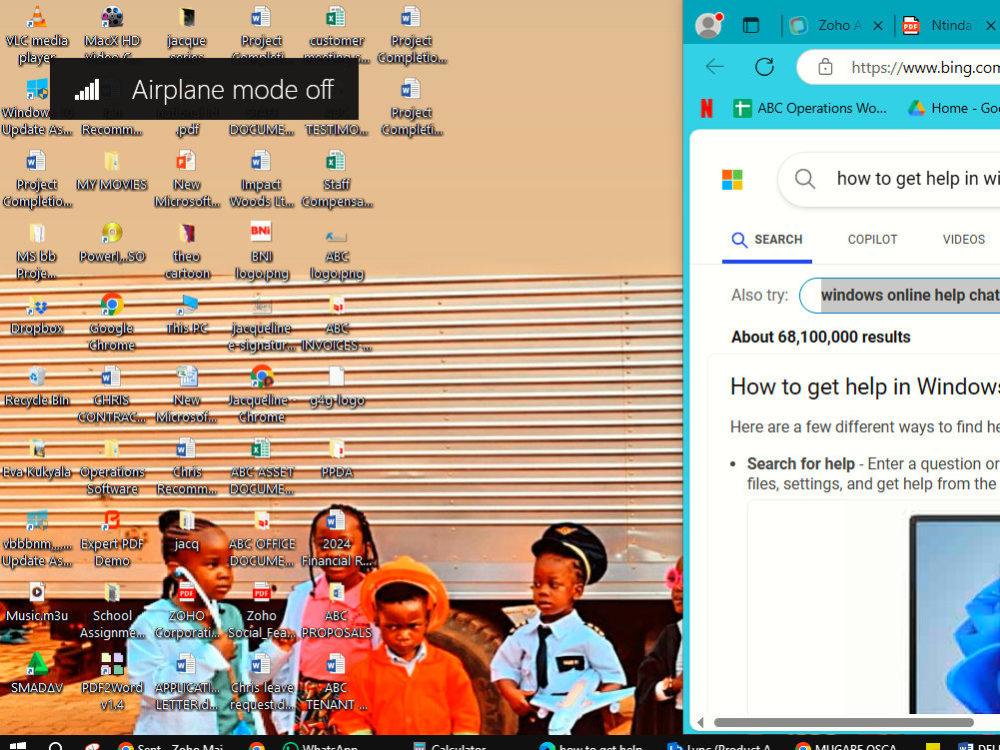Click the Microsoft logo on Bing
This screenshot has height=750, width=1000.
click(732, 179)
